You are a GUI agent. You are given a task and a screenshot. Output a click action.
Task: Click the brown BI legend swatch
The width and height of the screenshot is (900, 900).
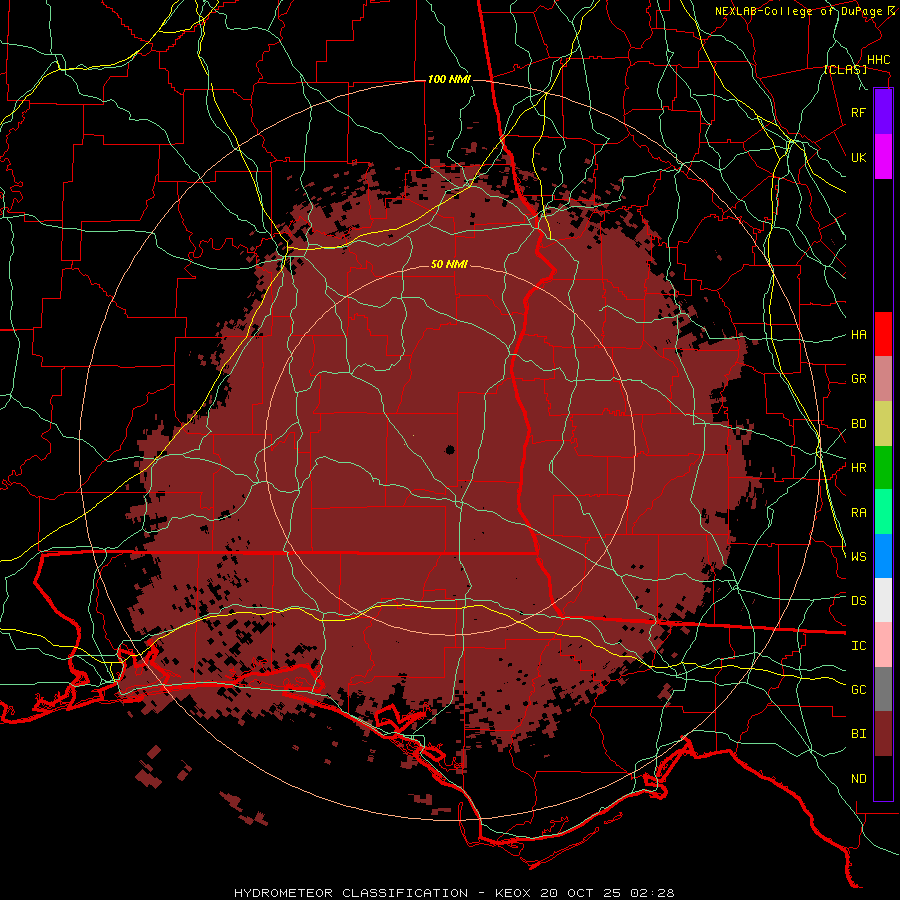(x=883, y=734)
